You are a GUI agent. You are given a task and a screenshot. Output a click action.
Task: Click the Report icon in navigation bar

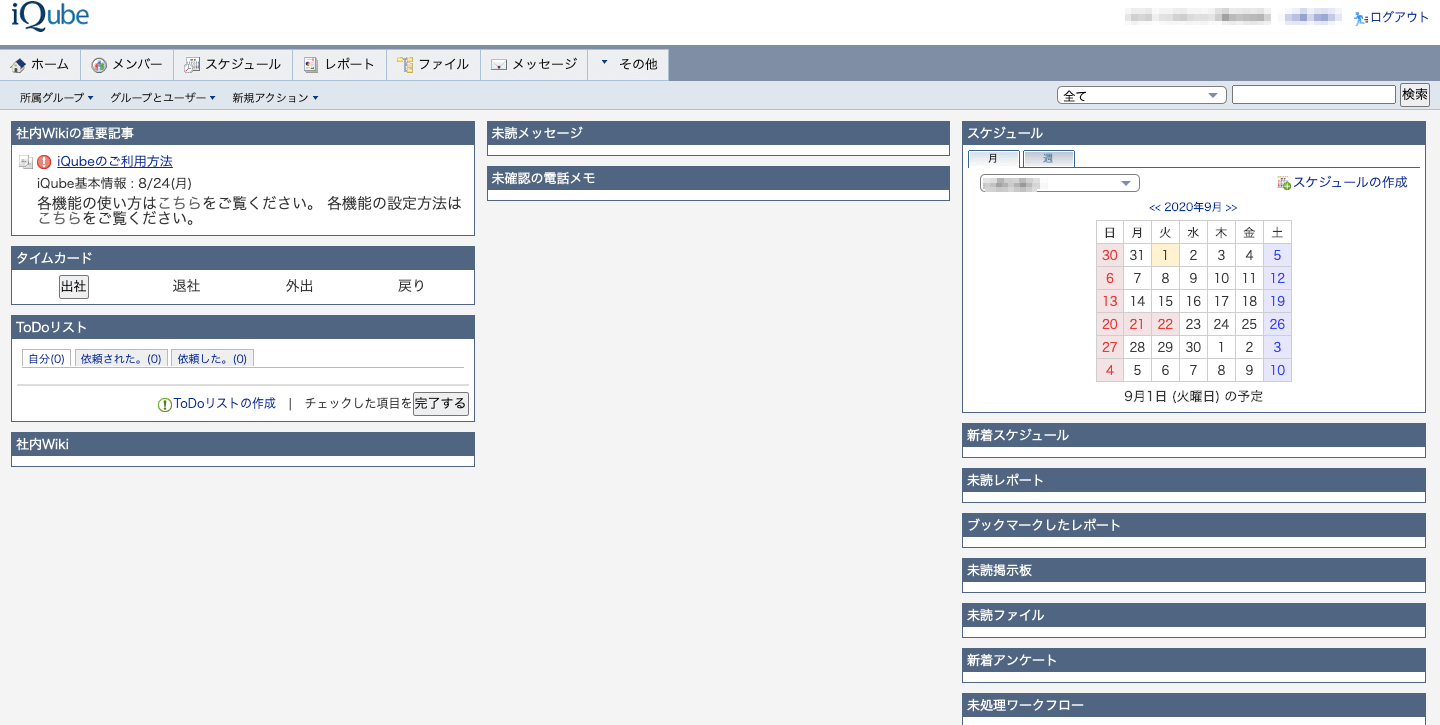pos(311,65)
